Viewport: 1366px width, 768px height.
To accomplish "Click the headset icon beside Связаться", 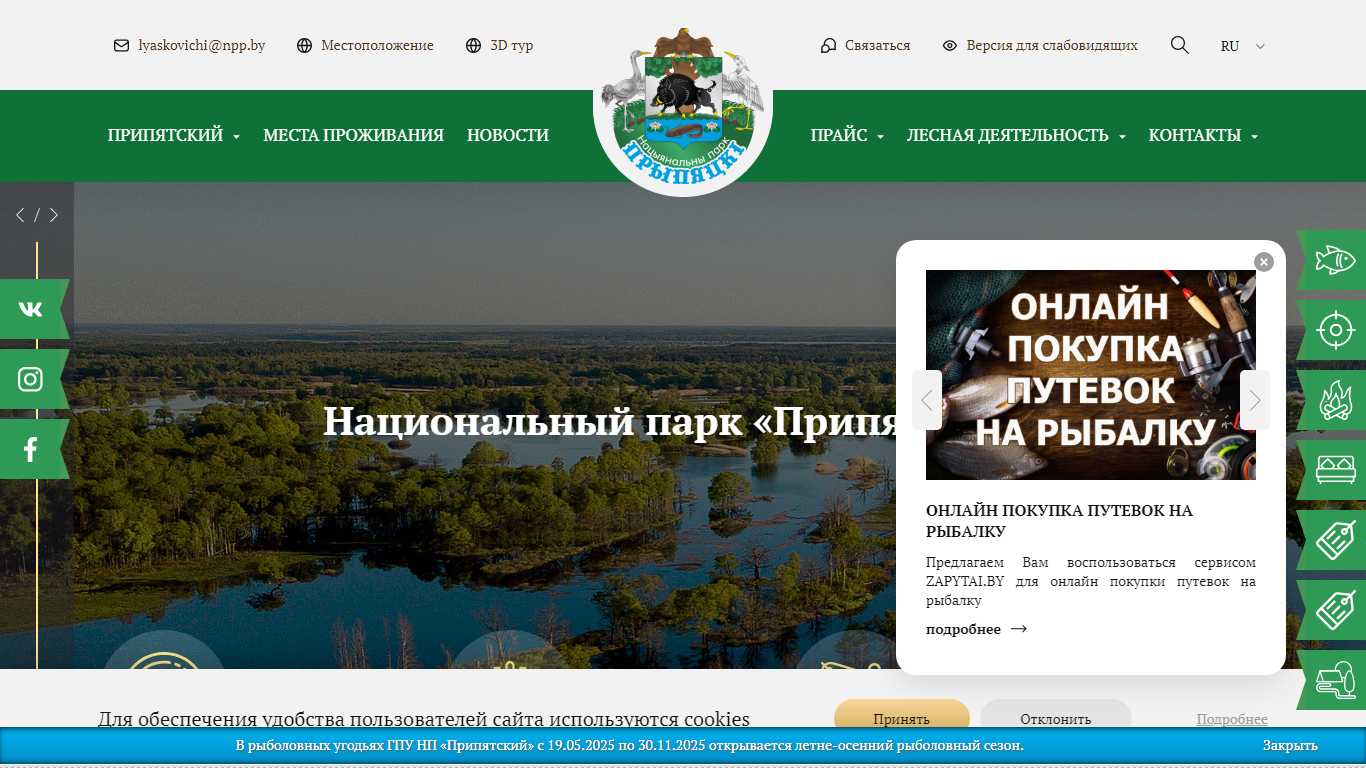I will click(828, 46).
